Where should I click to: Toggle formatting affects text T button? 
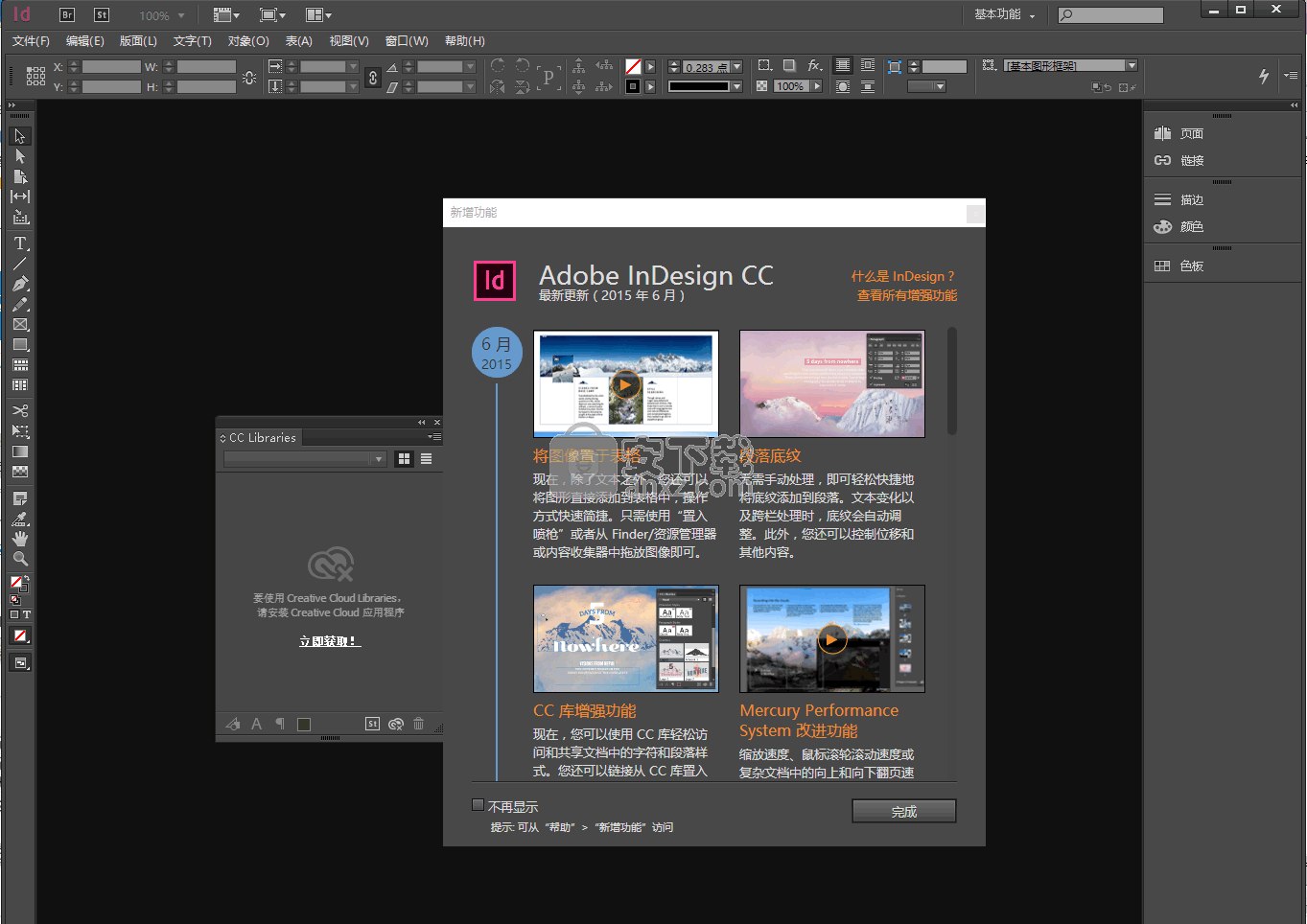click(27, 614)
